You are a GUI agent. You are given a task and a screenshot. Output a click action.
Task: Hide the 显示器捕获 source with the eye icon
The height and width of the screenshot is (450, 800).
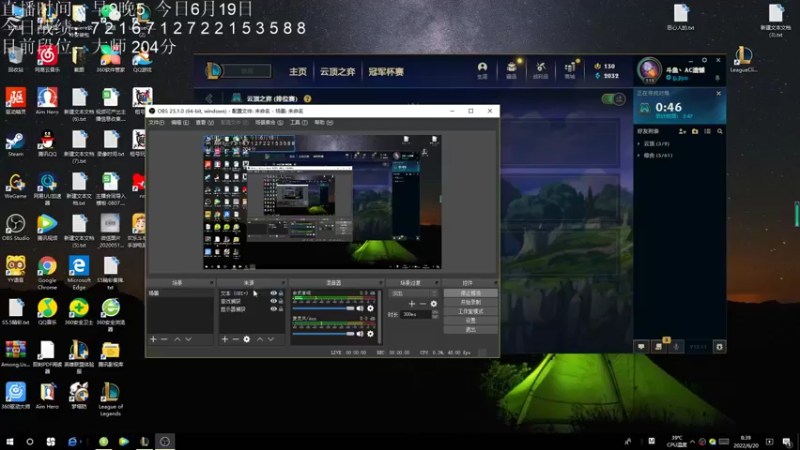(x=273, y=309)
